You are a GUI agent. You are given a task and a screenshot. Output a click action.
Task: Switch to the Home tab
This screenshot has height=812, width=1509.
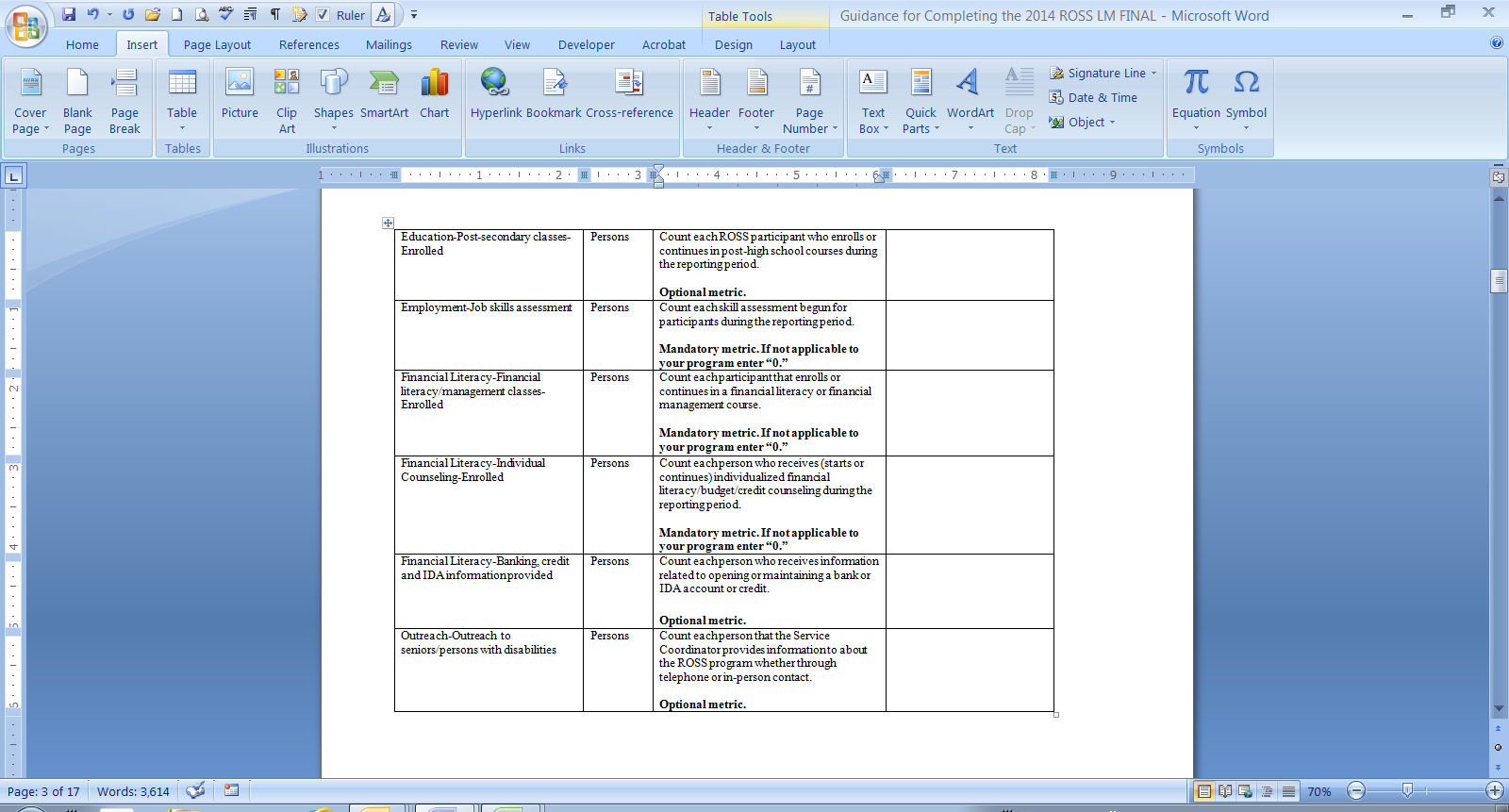point(82,44)
